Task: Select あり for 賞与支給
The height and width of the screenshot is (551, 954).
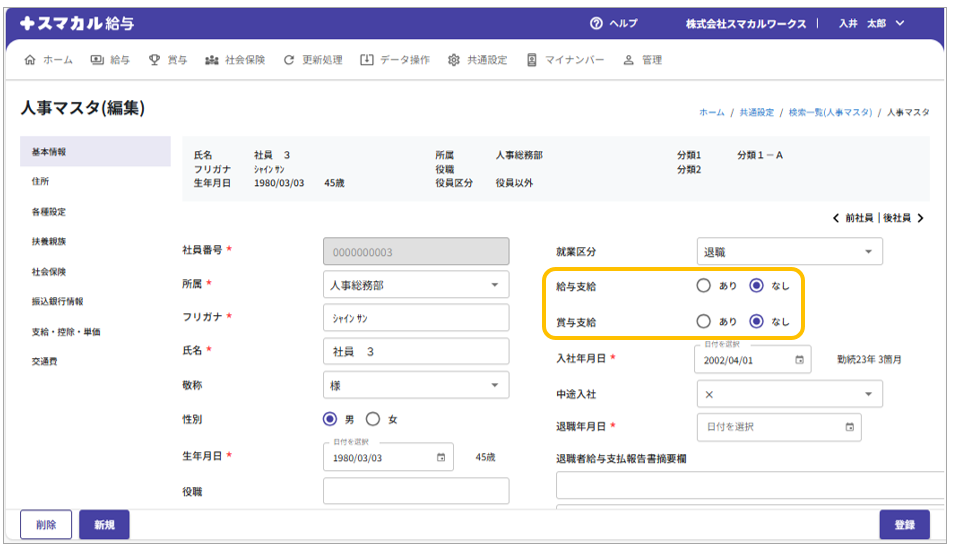Action: coord(704,321)
